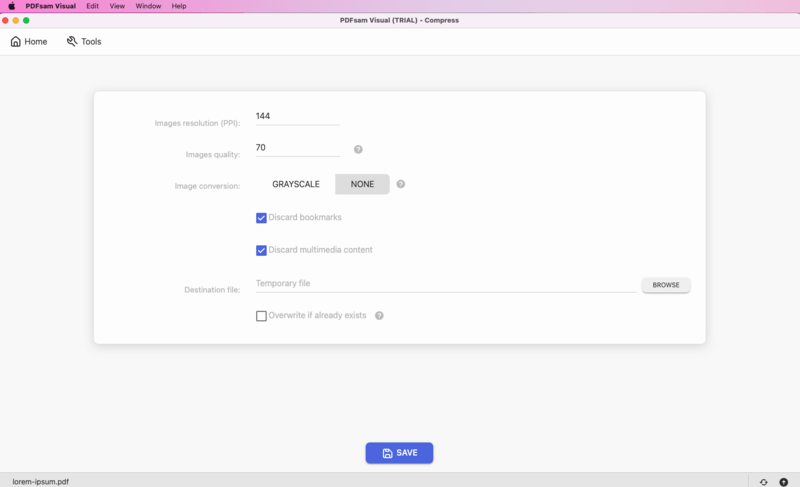Show help for Image conversion
This screenshot has height=487, width=800.
401,184
